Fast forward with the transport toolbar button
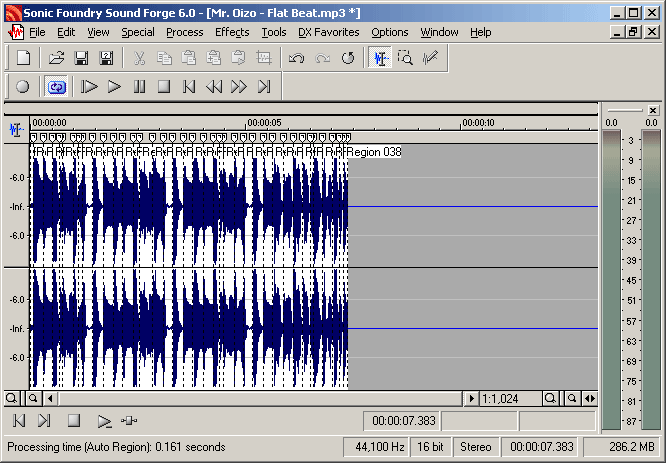This screenshot has height=463, width=666. [x=239, y=87]
